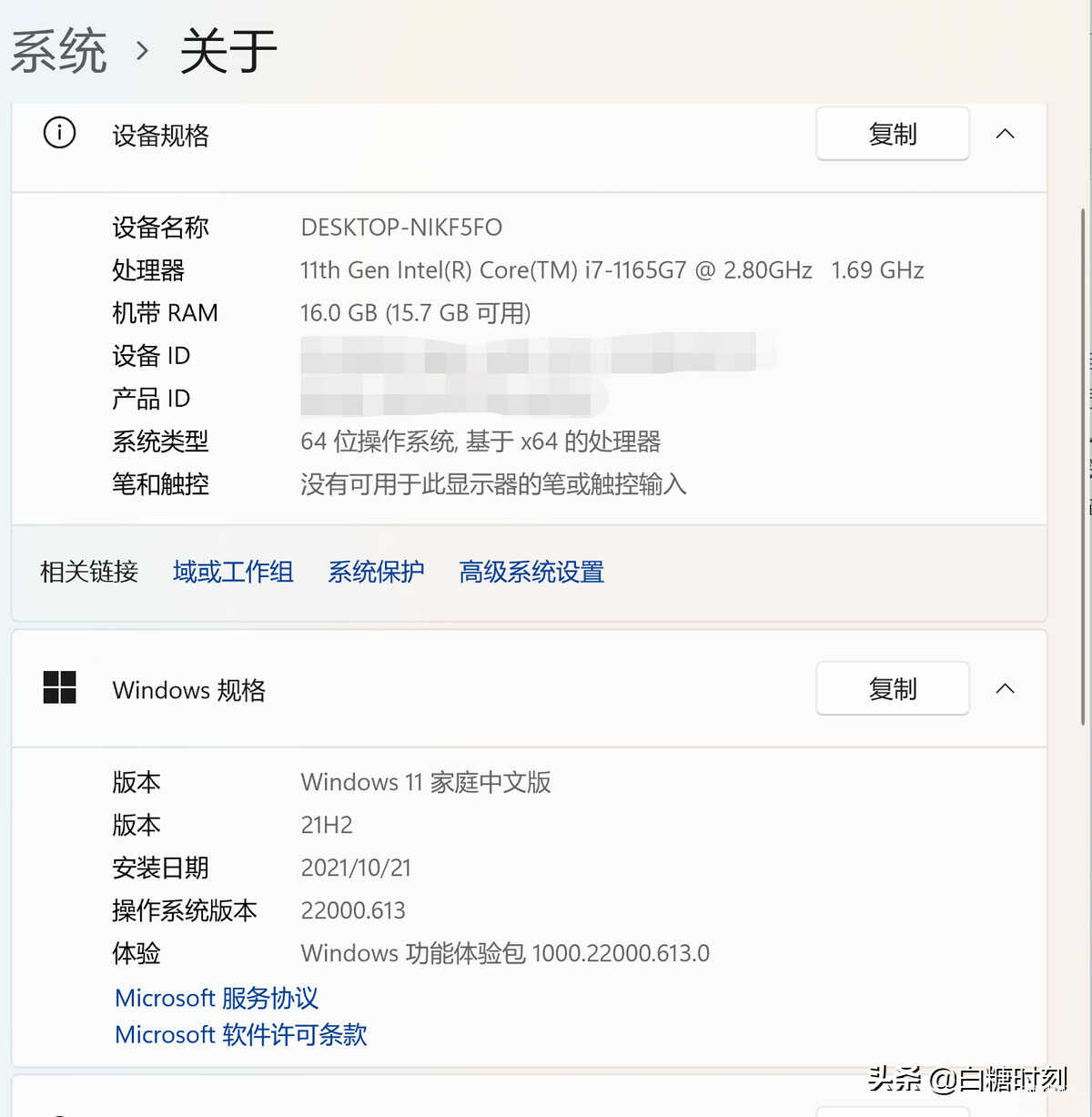Click the device specifications info icon
The image size is (1092, 1117).
pos(60,134)
